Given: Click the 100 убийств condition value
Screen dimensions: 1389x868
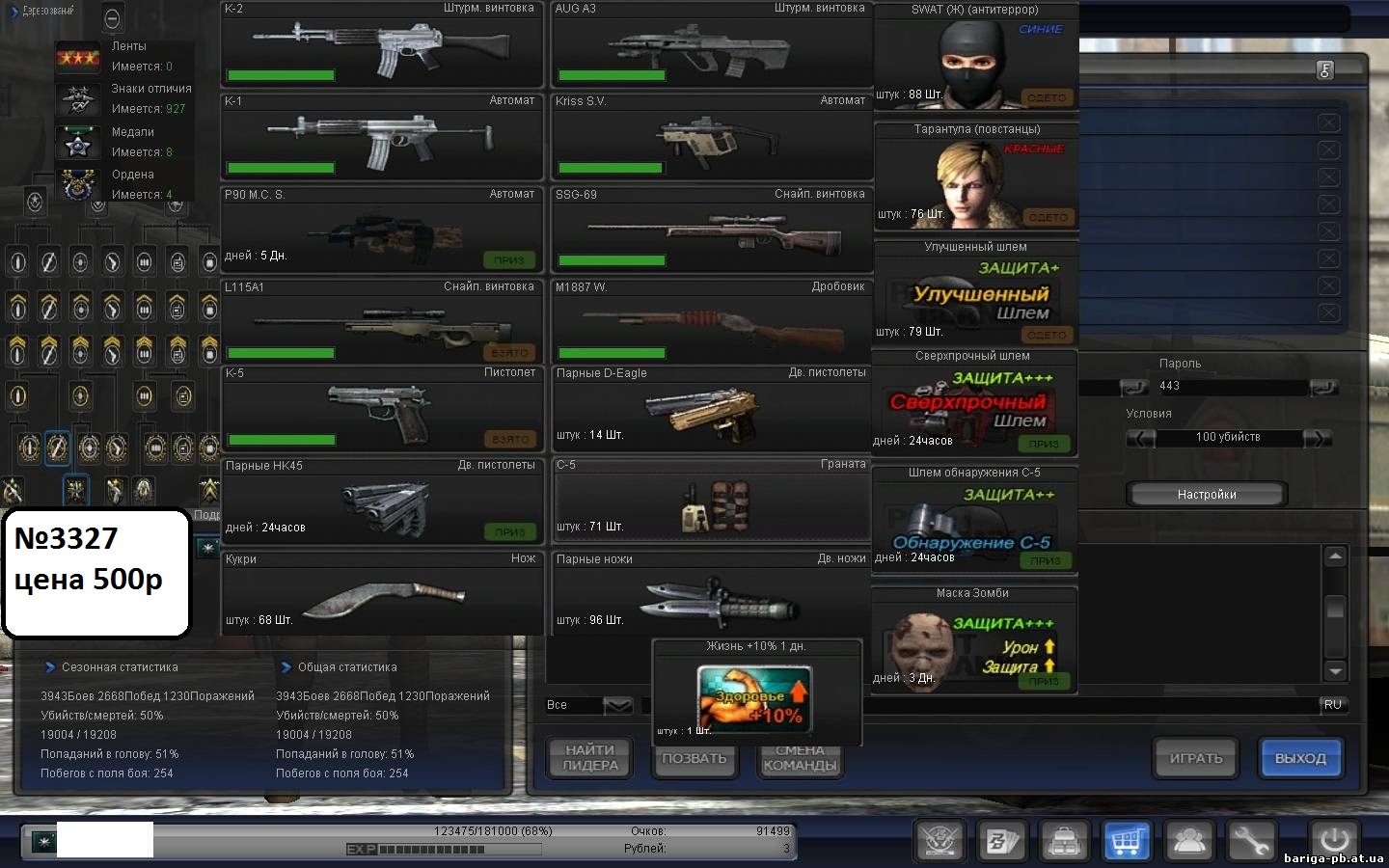Looking at the screenshot, I should pyautogui.click(x=1228, y=438).
